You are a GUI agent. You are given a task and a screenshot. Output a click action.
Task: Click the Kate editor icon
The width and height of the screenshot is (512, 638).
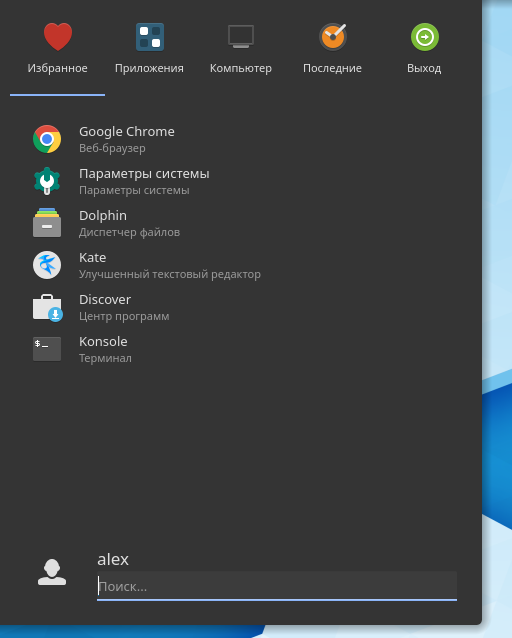coord(47,265)
